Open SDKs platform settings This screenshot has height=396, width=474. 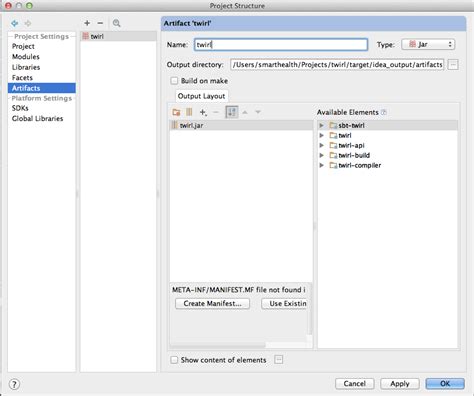[x=20, y=108]
